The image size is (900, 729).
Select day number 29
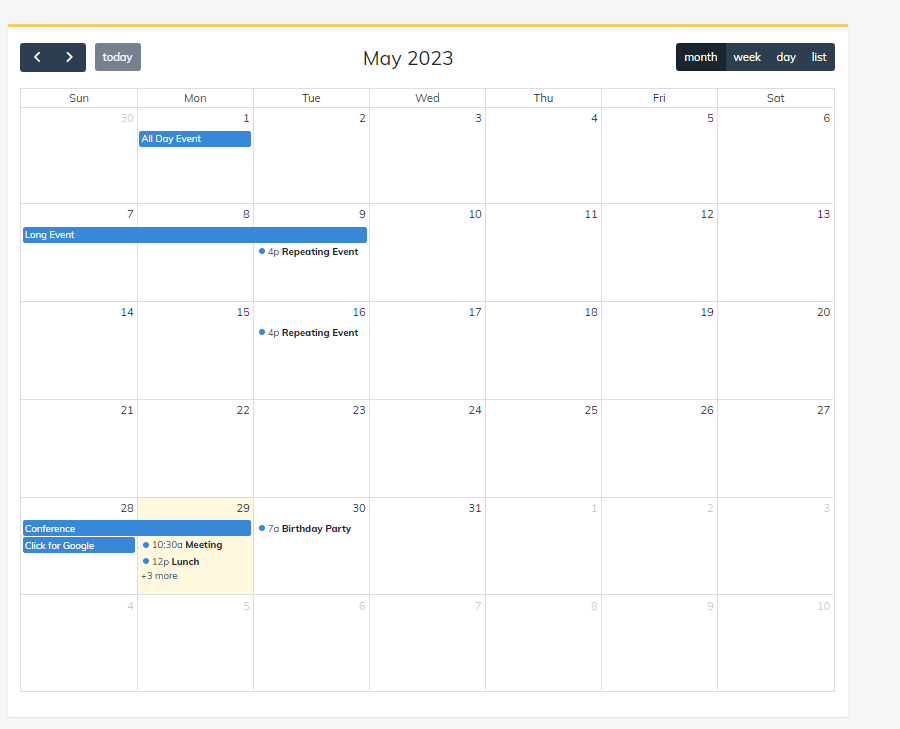[243, 508]
